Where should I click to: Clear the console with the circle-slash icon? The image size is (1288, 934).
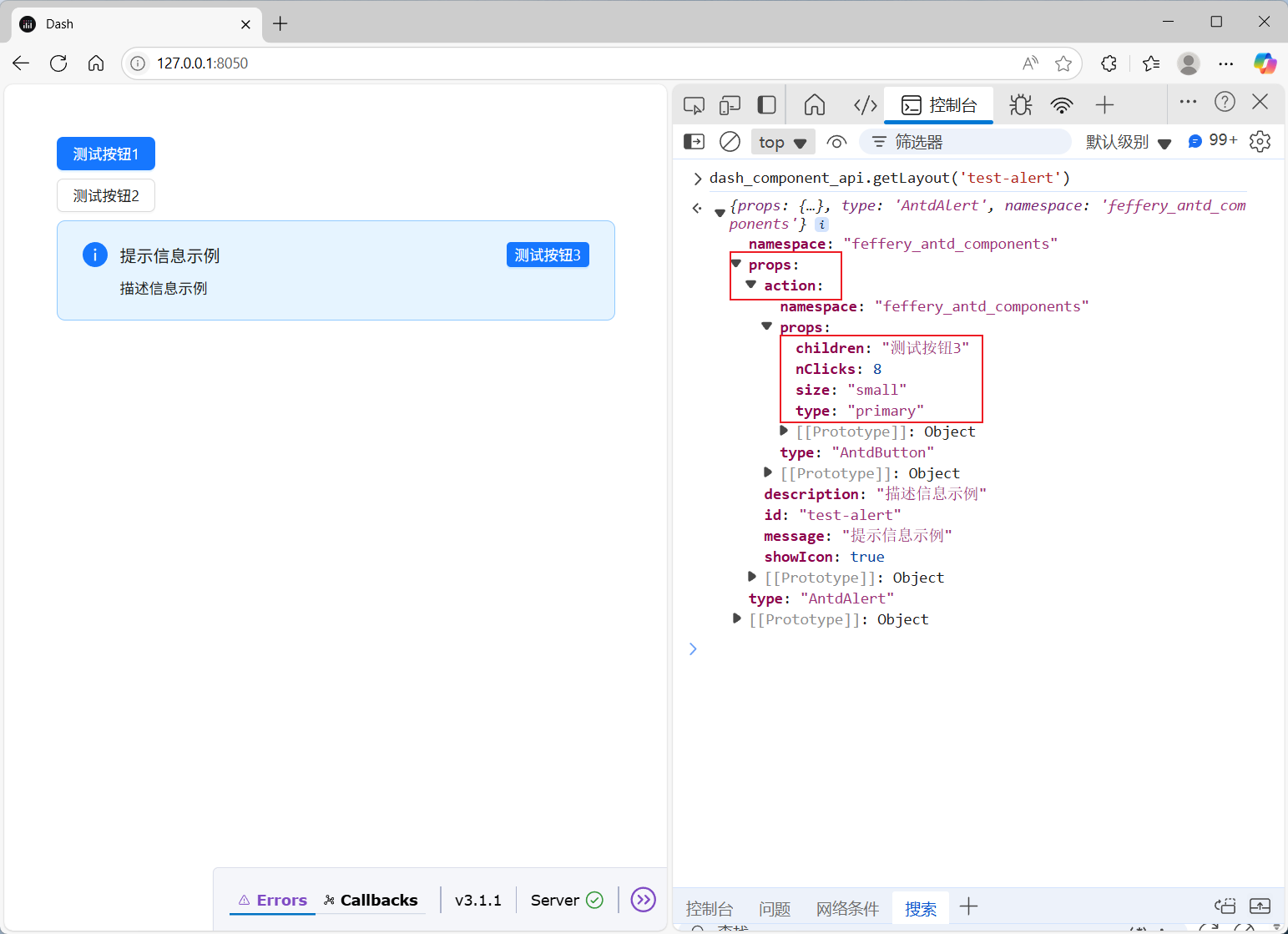[730, 142]
